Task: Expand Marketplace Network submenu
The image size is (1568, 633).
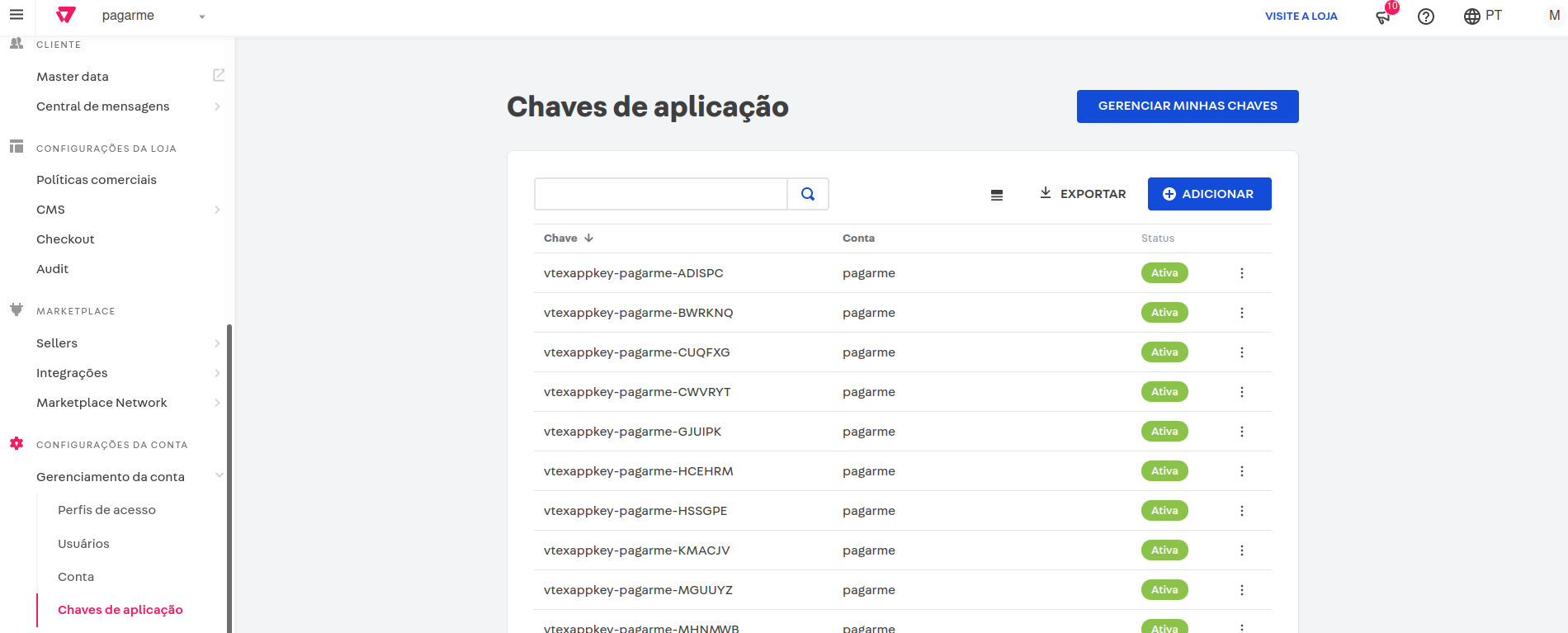Action: (x=217, y=403)
